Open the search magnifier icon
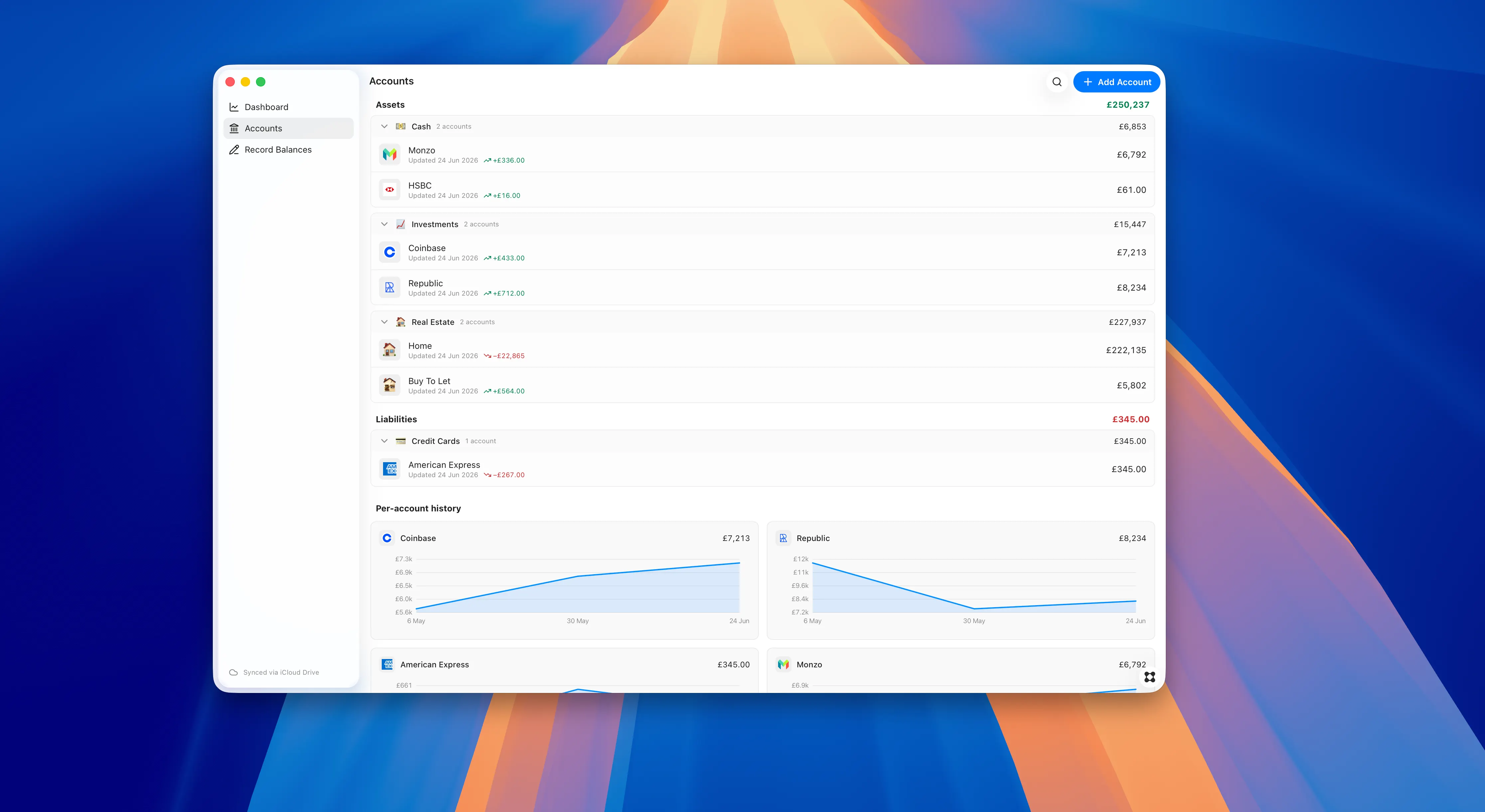1485x812 pixels. (x=1057, y=82)
